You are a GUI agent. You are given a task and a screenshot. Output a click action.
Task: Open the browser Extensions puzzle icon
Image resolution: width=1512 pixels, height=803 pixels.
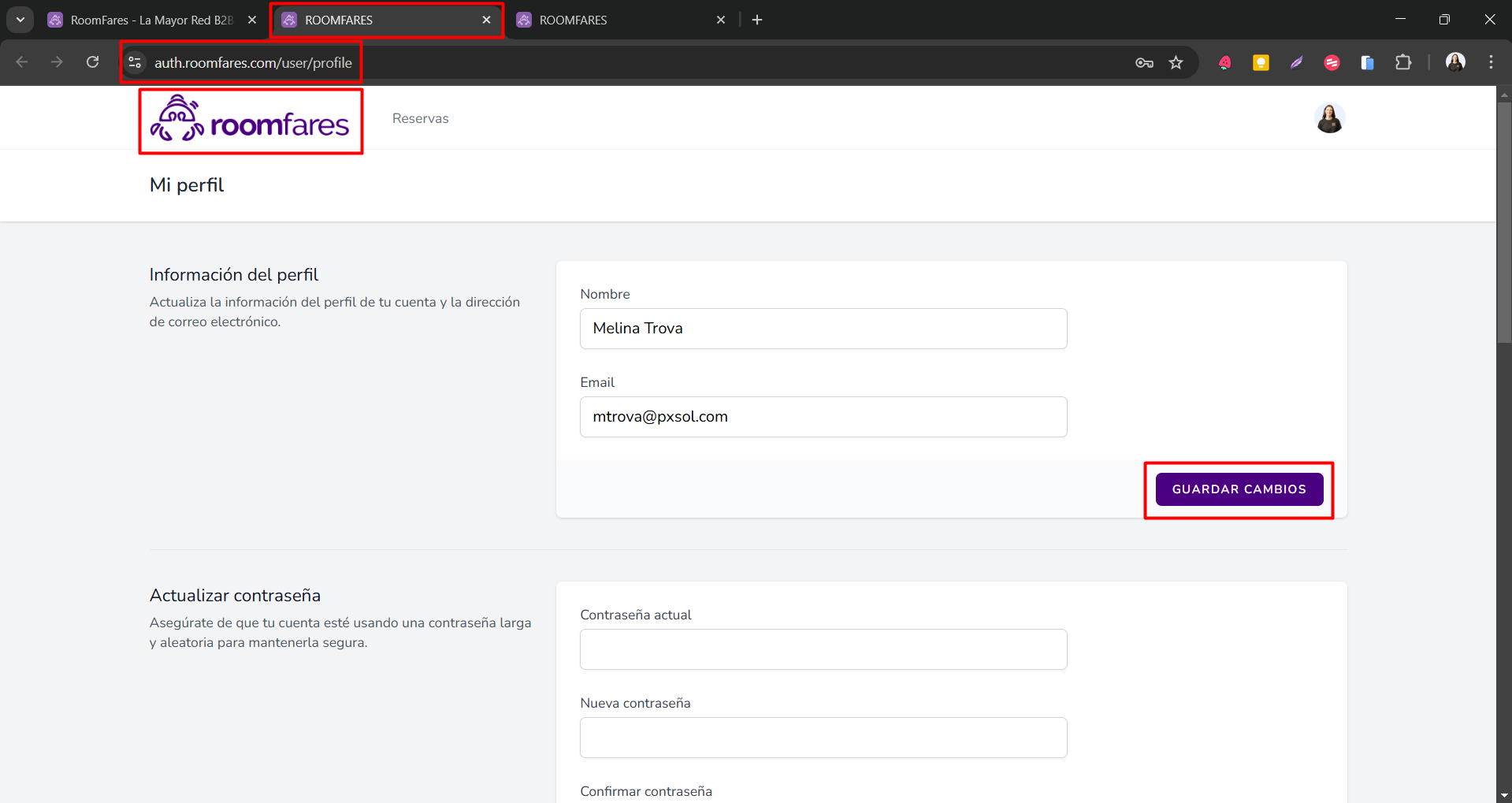(1403, 63)
